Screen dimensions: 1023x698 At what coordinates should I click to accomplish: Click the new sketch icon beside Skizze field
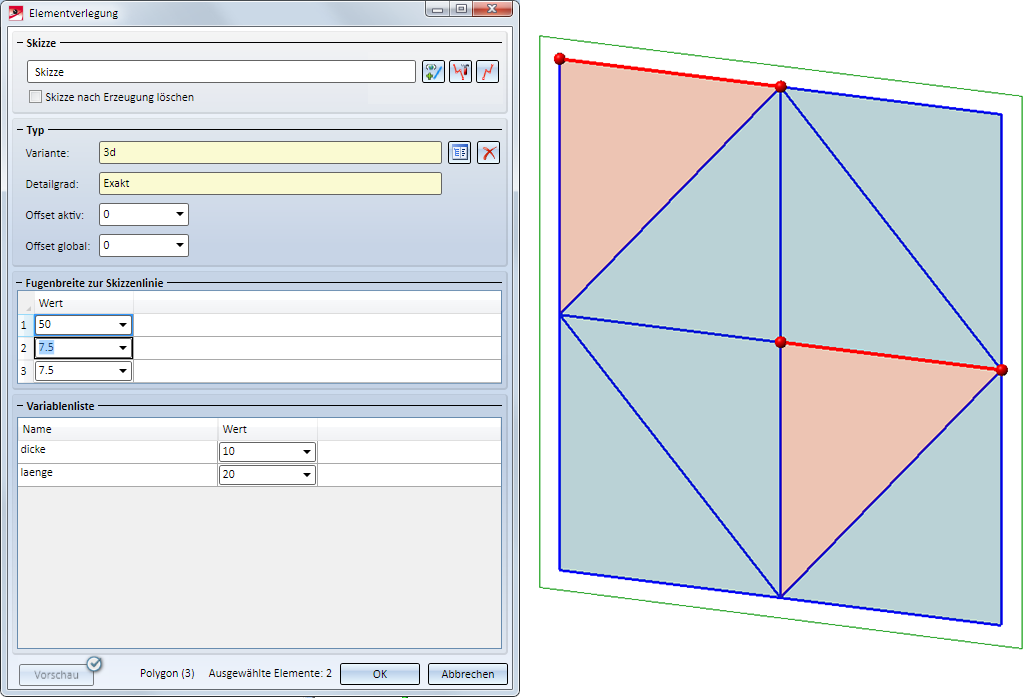(433, 72)
